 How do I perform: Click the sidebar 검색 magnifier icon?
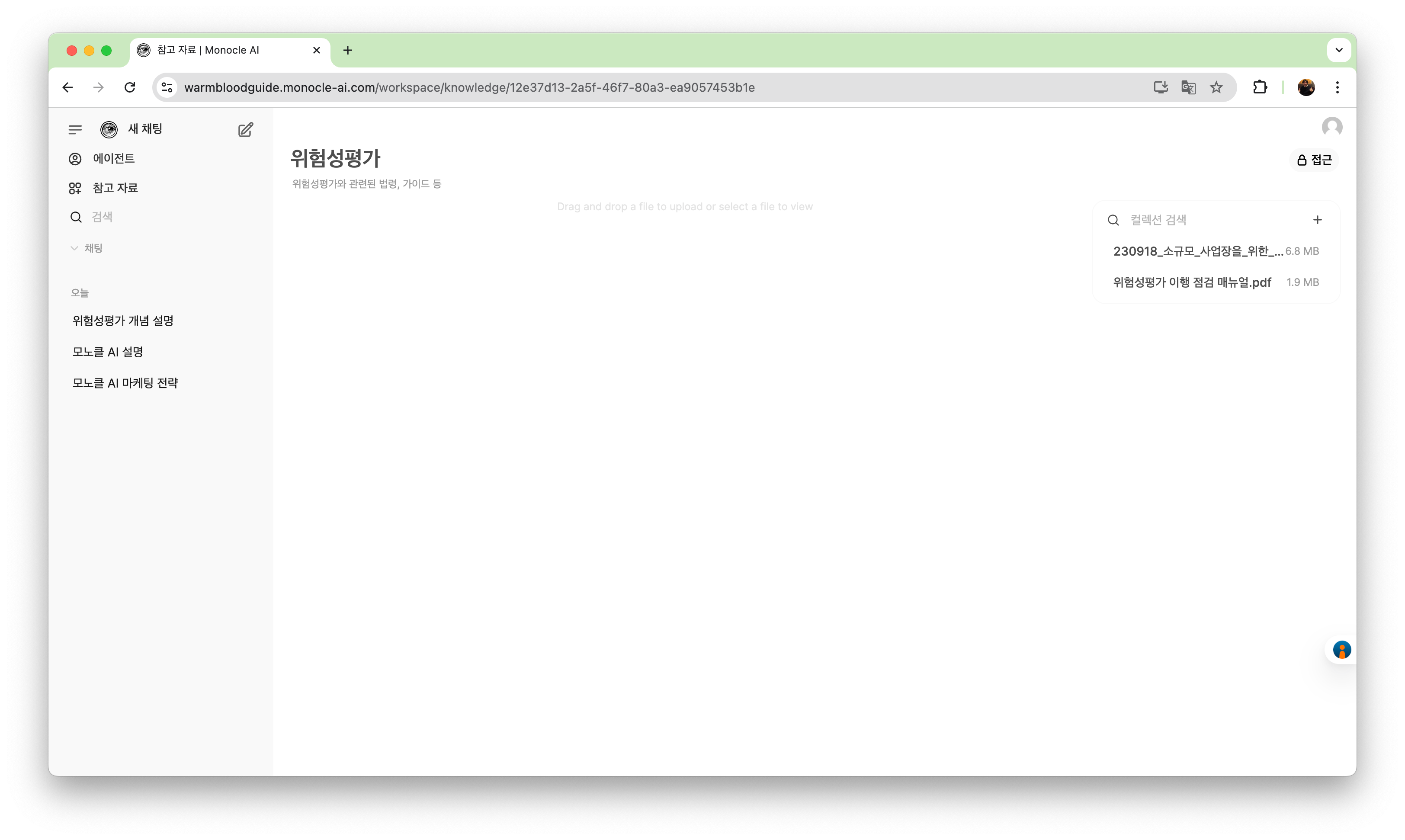click(x=75, y=217)
